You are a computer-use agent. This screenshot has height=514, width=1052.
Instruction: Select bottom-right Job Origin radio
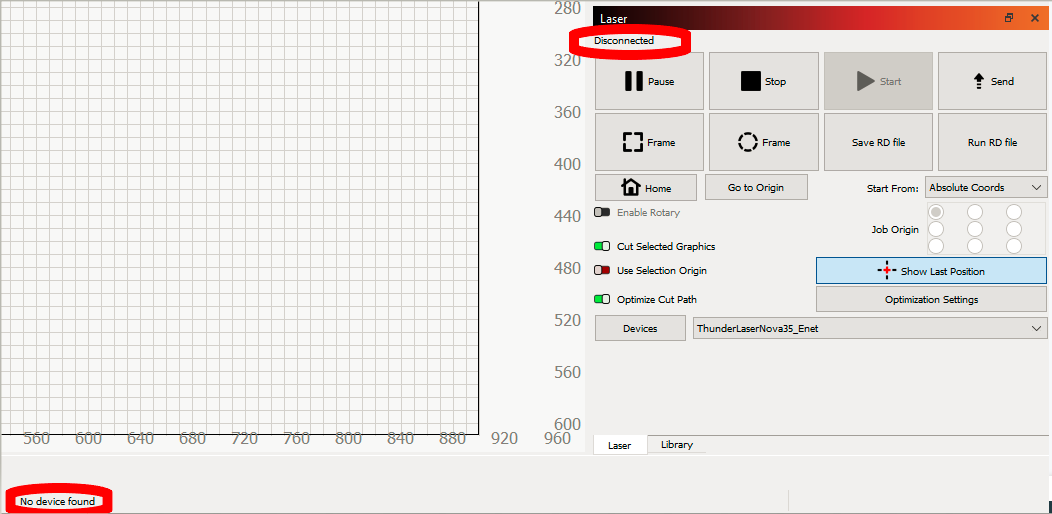coord(1014,246)
